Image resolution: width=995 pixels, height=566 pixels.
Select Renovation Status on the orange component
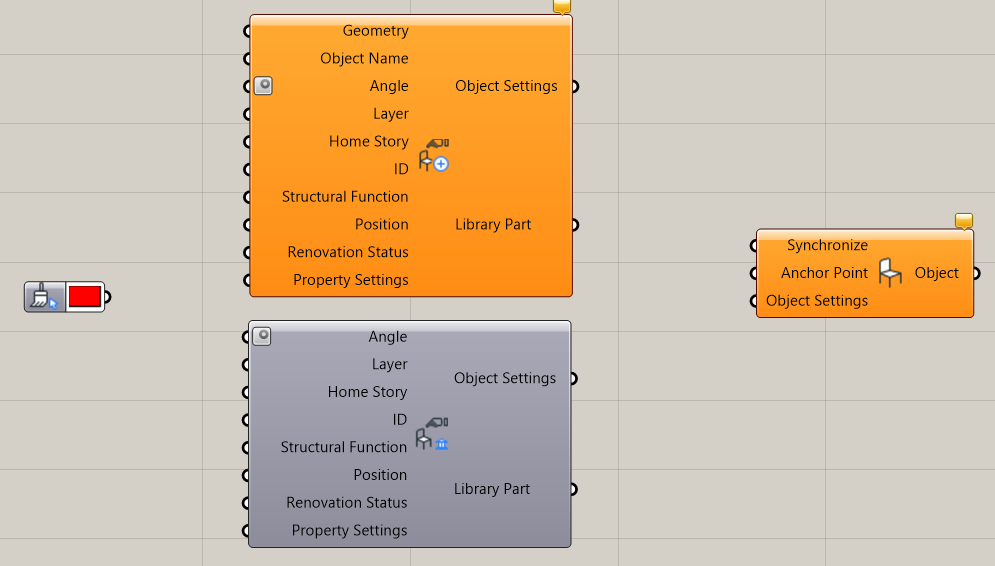click(x=348, y=252)
